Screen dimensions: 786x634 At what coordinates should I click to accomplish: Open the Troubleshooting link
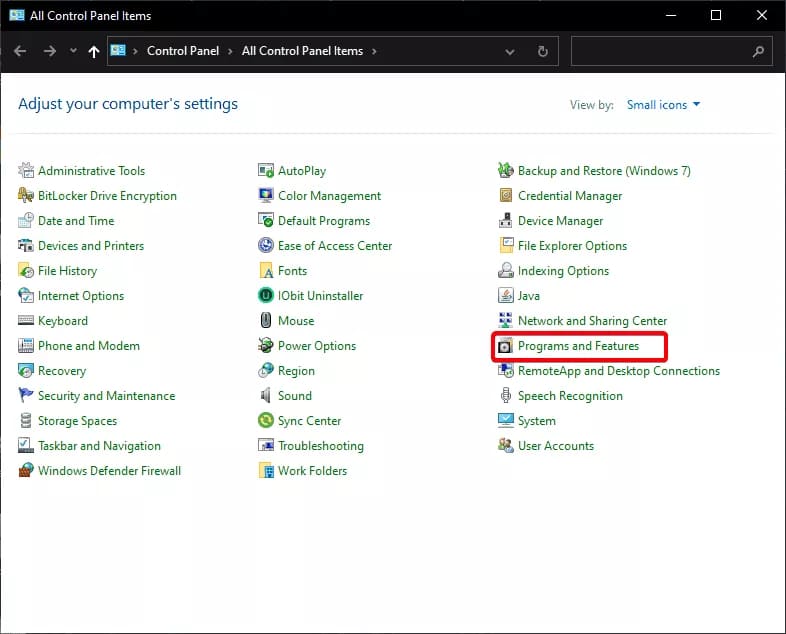[321, 446]
